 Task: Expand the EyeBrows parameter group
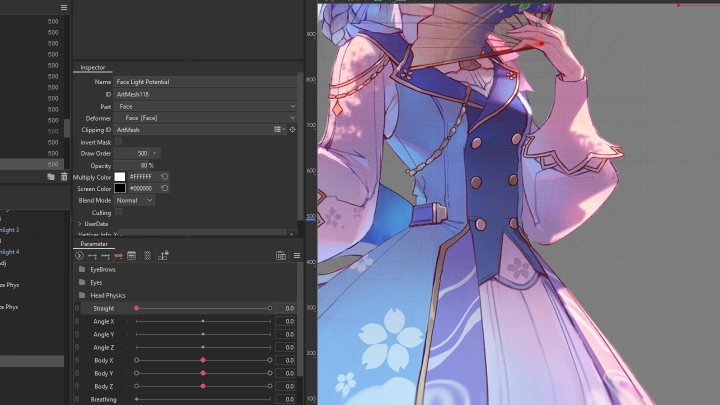click(102, 270)
